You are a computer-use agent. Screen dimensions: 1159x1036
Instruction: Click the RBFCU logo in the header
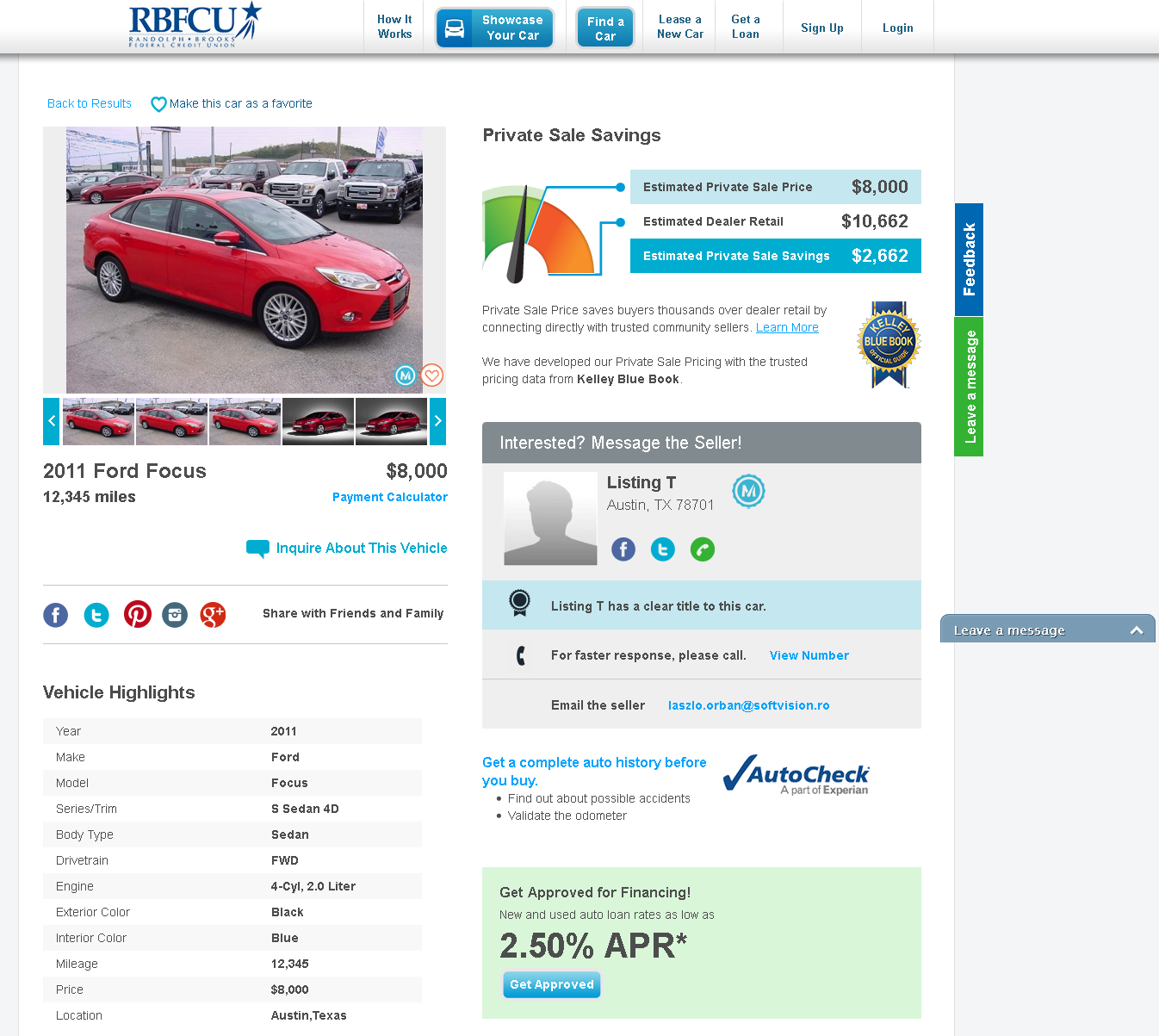click(195, 25)
